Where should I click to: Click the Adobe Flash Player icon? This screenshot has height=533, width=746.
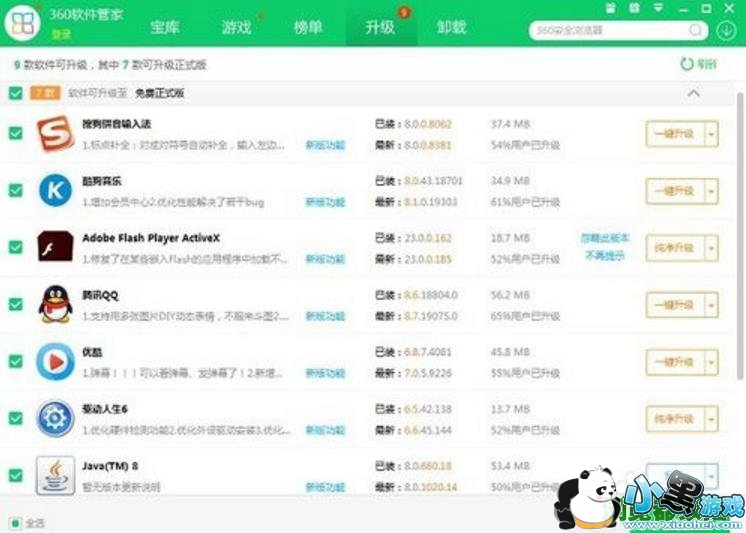click(56, 247)
